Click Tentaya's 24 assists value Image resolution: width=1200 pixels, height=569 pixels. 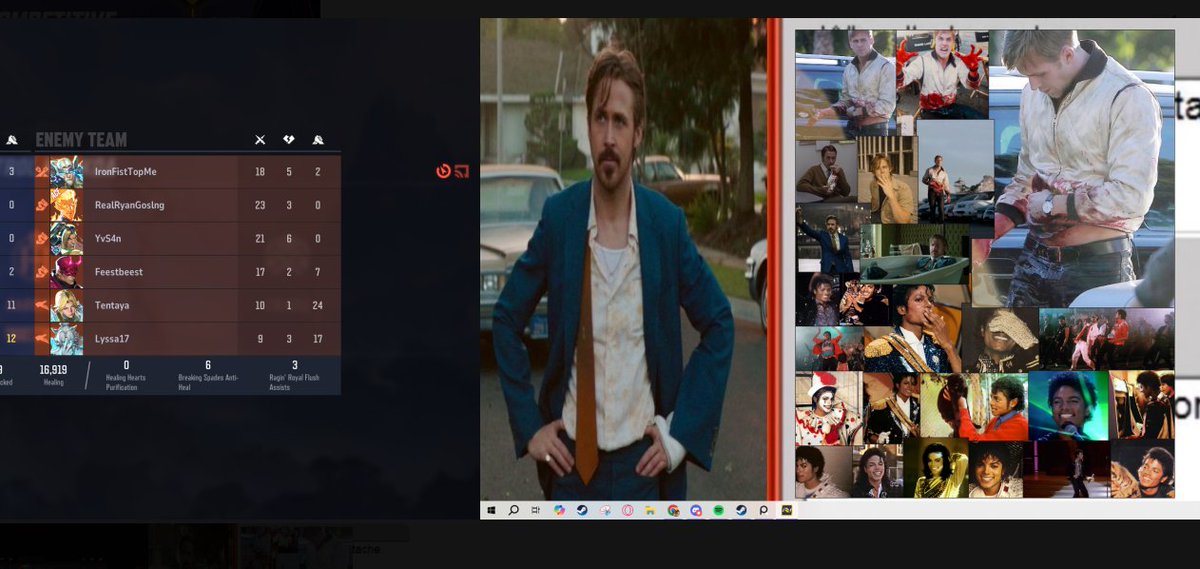pos(317,306)
